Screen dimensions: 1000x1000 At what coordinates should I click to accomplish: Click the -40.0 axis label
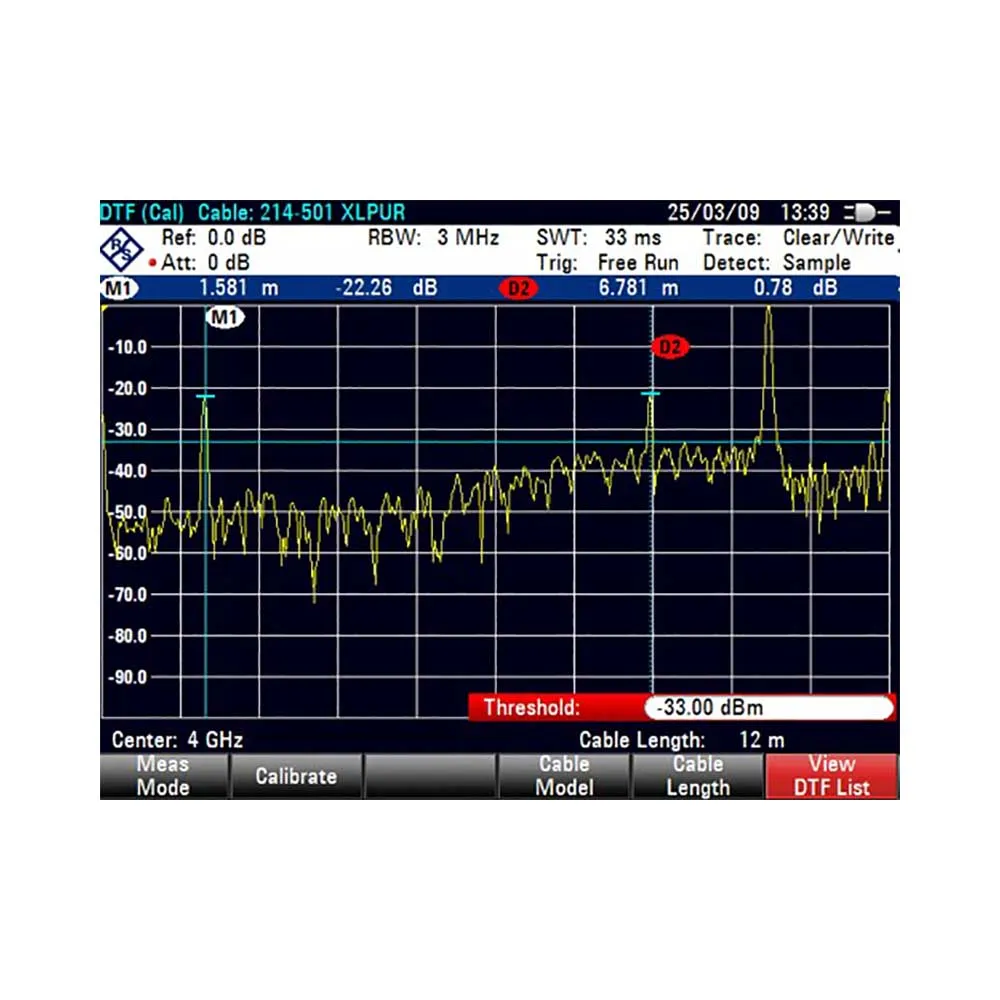(x=128, y=471)
